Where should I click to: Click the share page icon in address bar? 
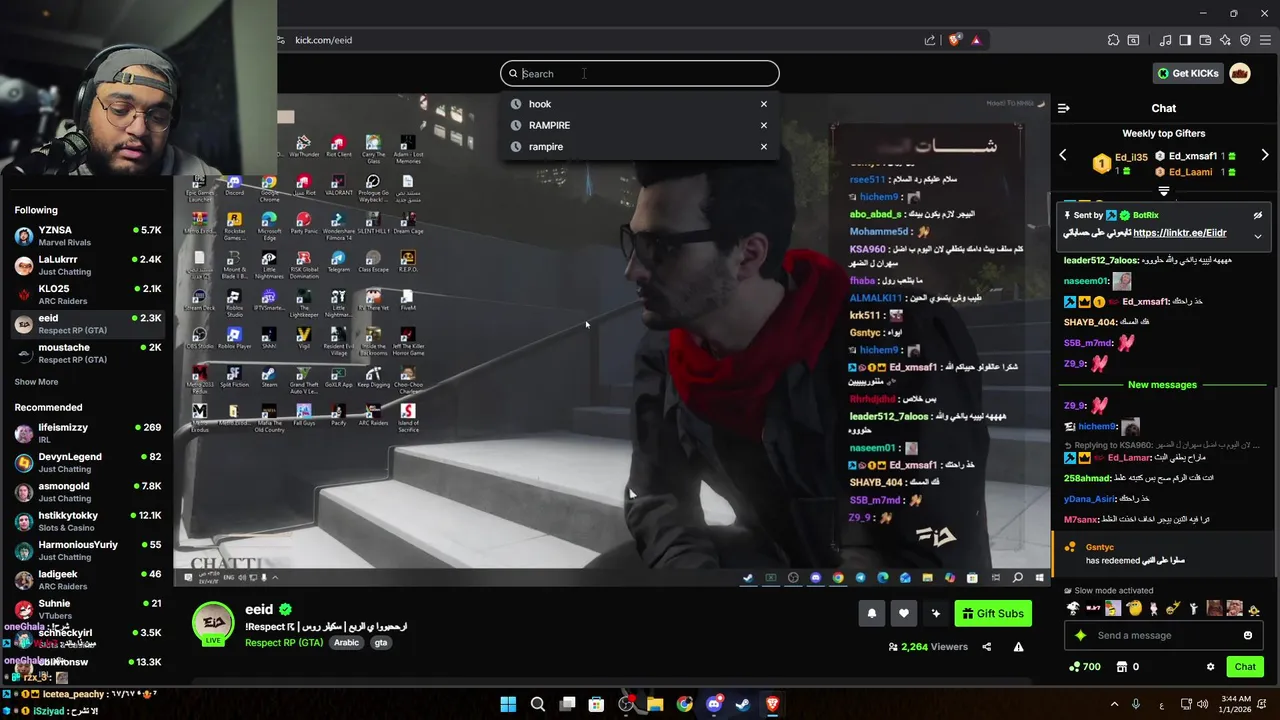tap(930, 40)
